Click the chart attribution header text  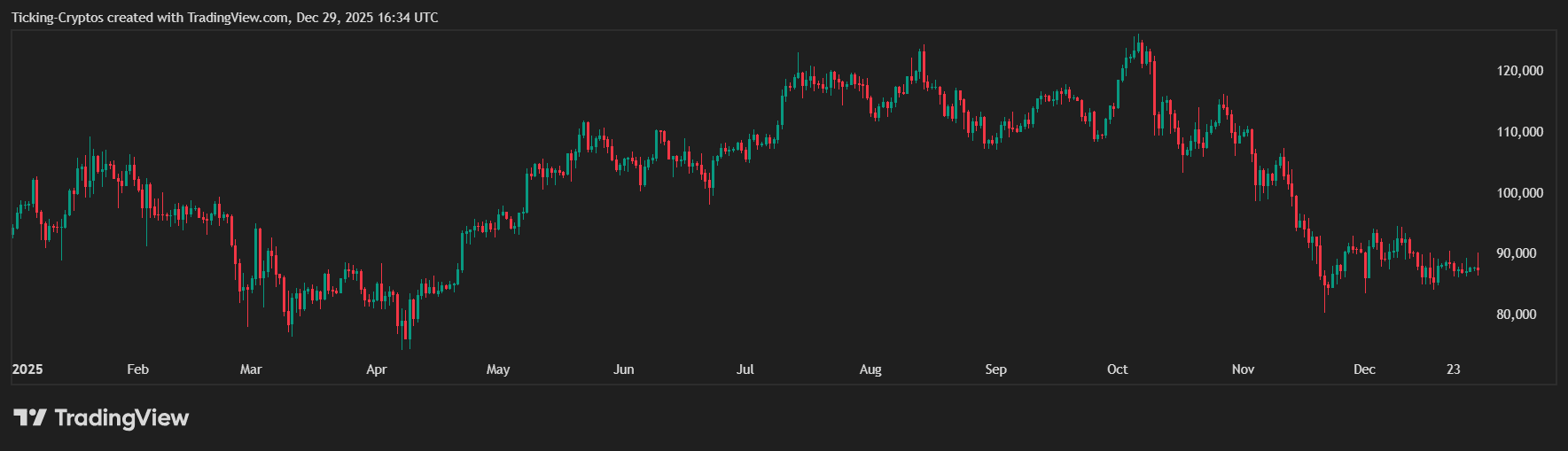[x=224, y=18]
